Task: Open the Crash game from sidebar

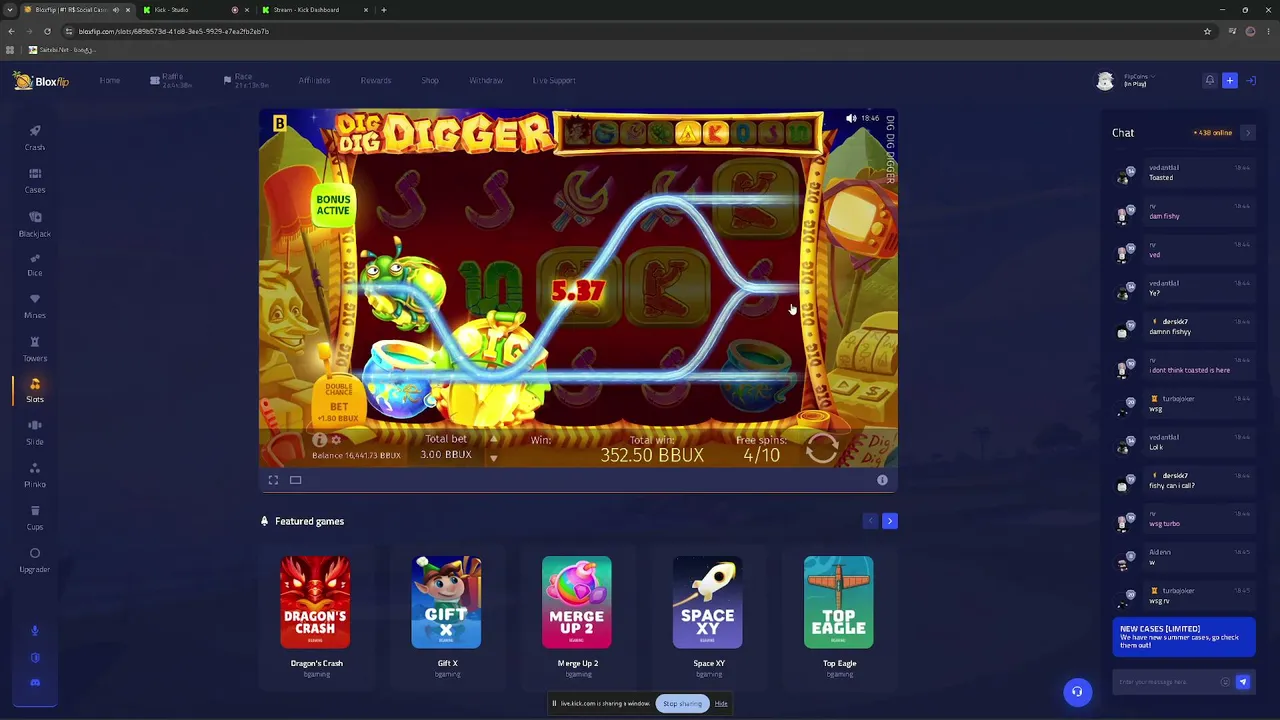Action: pyautogui.click(x=35, y=138)
